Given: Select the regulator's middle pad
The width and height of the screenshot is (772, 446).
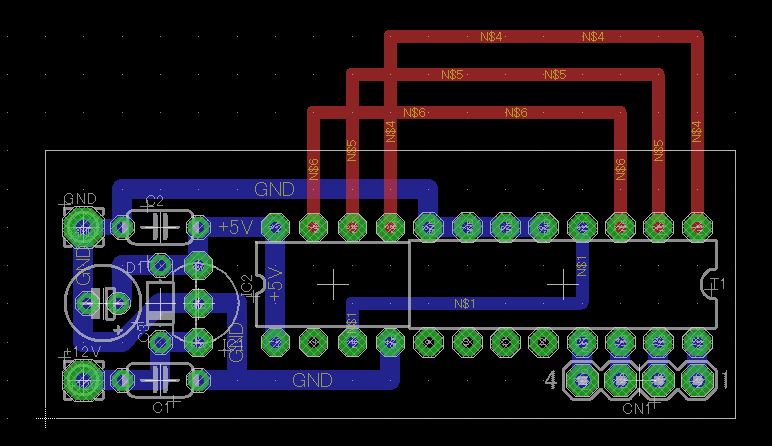Looking at the screenshot, I should coord(197,302).
